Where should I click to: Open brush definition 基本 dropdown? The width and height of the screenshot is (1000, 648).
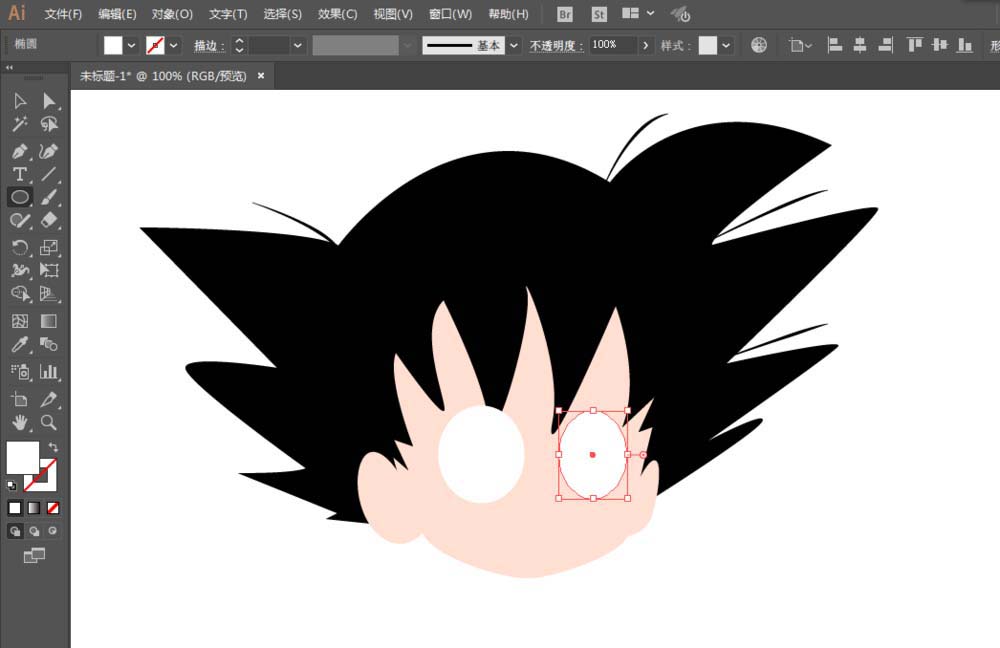pos(513,45)
